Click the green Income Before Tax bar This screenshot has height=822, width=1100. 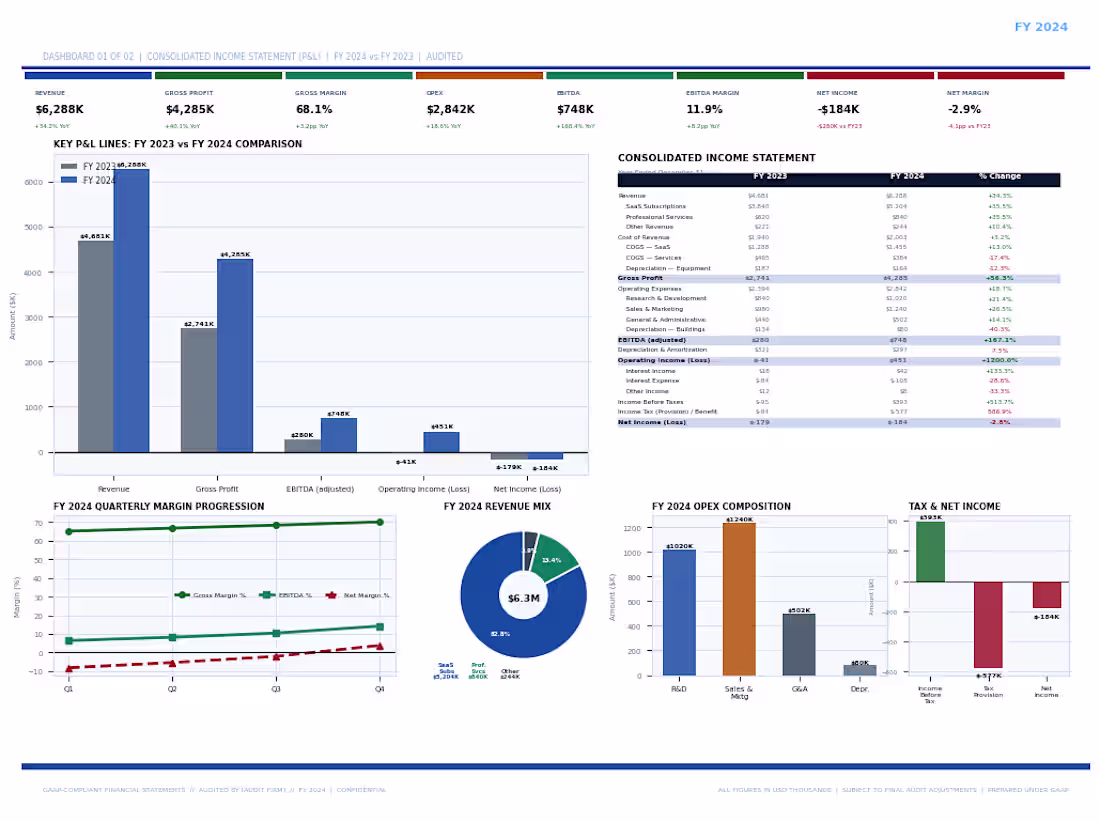point(930,552)
